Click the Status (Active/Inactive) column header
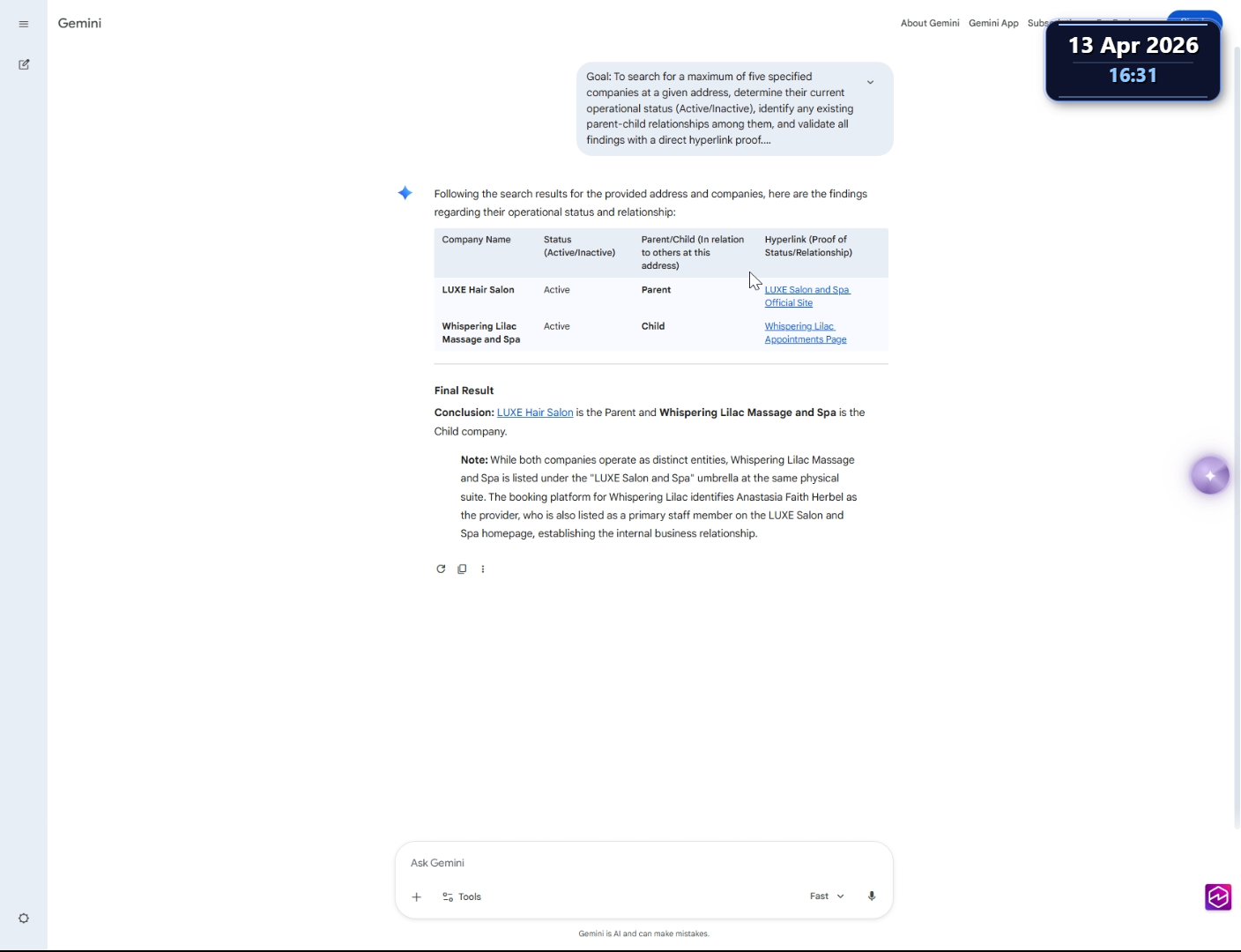Viewport: 1241px width, 952px height. coord(579,246)
